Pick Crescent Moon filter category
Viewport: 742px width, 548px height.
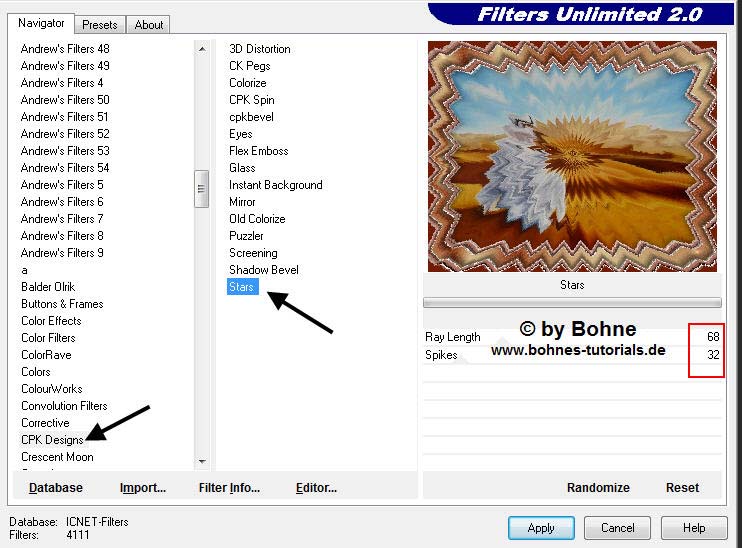(x=57, y=457)
